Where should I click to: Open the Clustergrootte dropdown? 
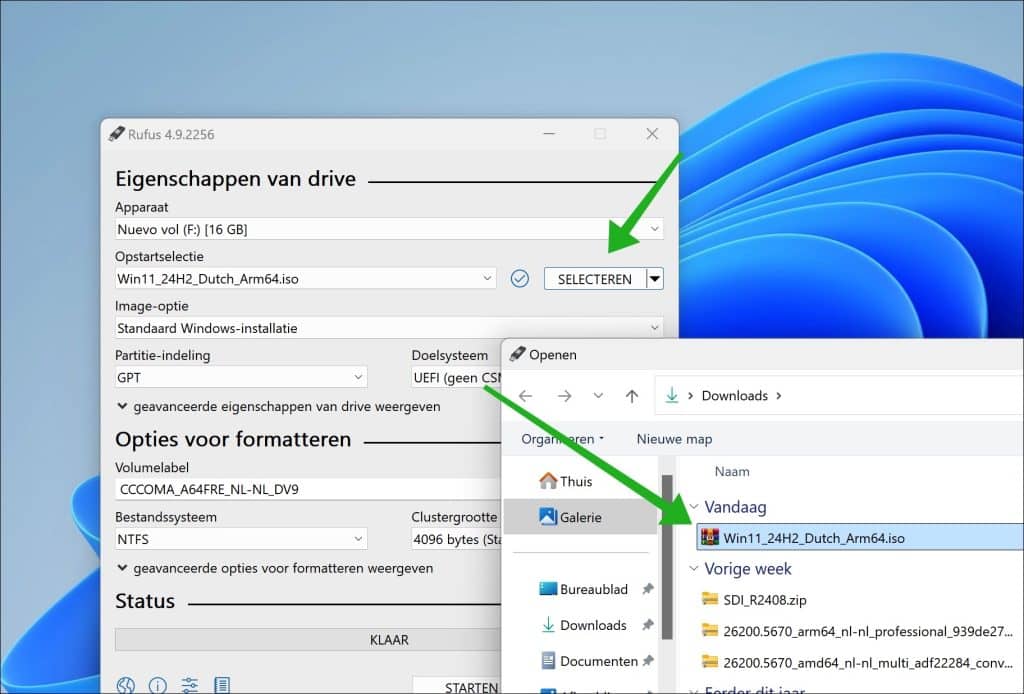coord(456,539)
